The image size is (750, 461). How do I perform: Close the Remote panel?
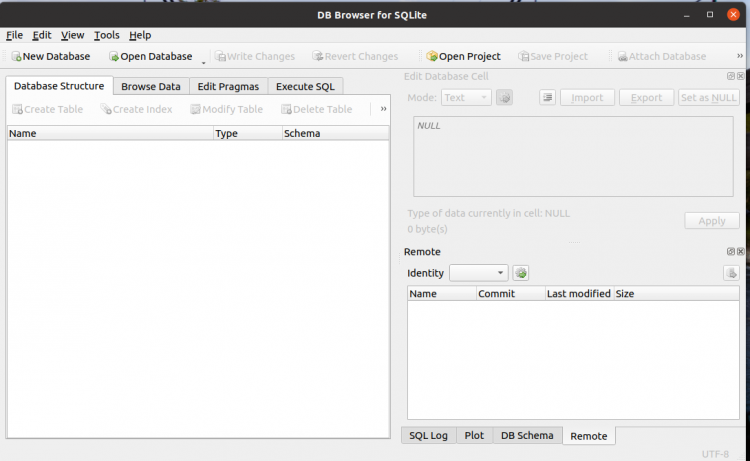(740, 252)
